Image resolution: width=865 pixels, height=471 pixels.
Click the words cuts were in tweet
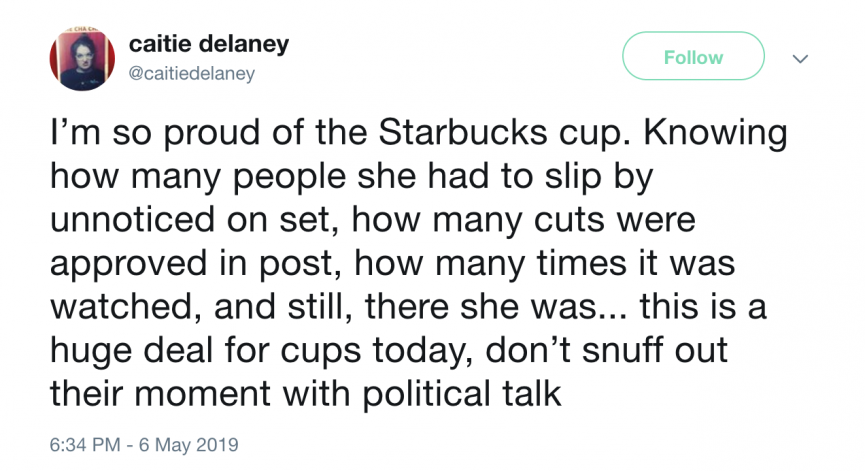pyautogui.click(x=615, y=220)
